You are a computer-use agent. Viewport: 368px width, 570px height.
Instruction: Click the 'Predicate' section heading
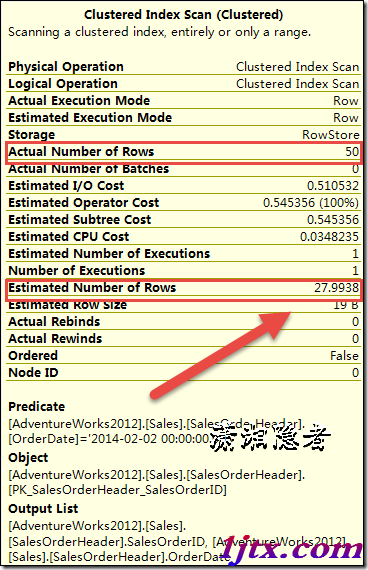click(x=37, y=407)
